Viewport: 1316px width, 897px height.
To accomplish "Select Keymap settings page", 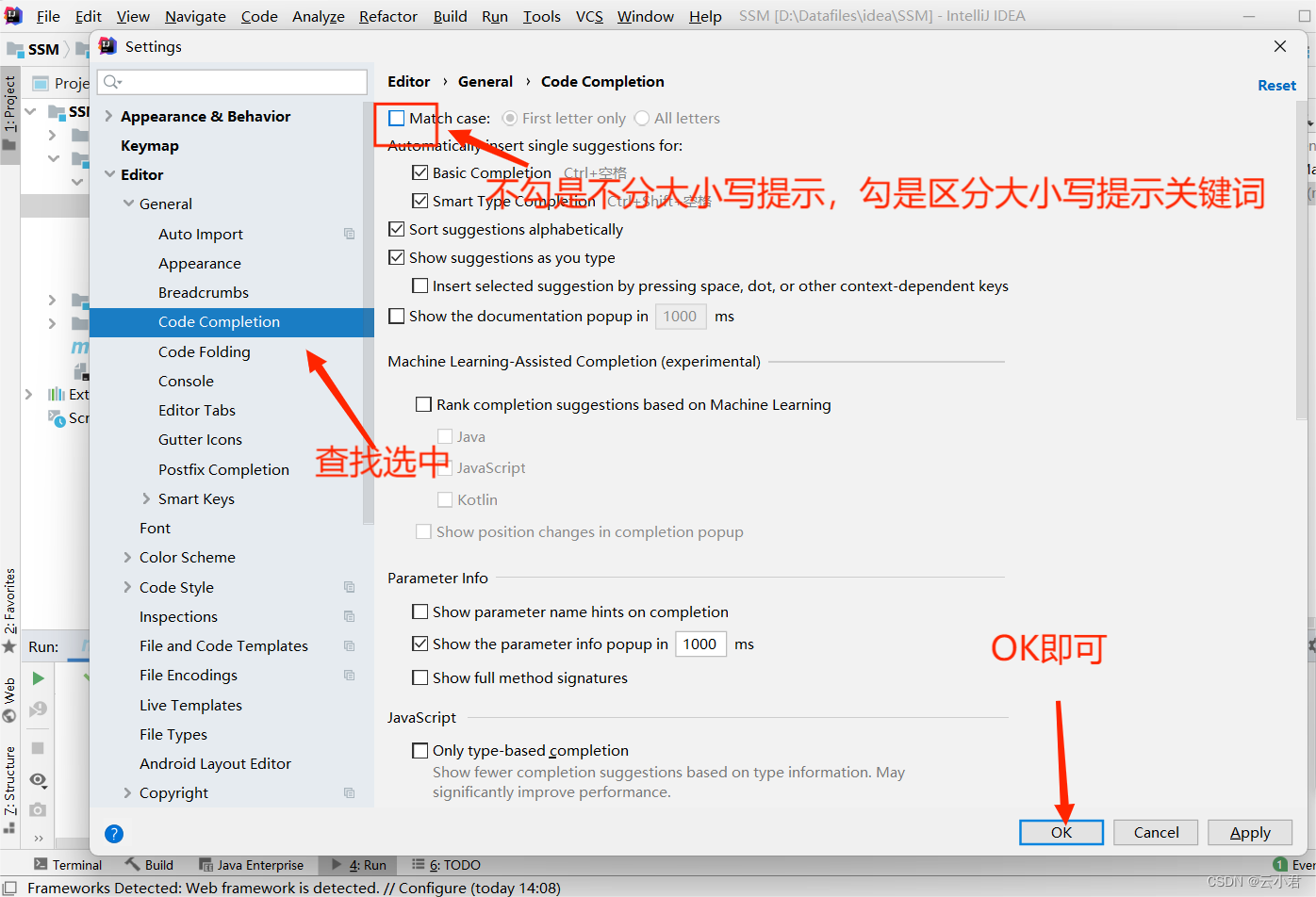I will [149, 145].
